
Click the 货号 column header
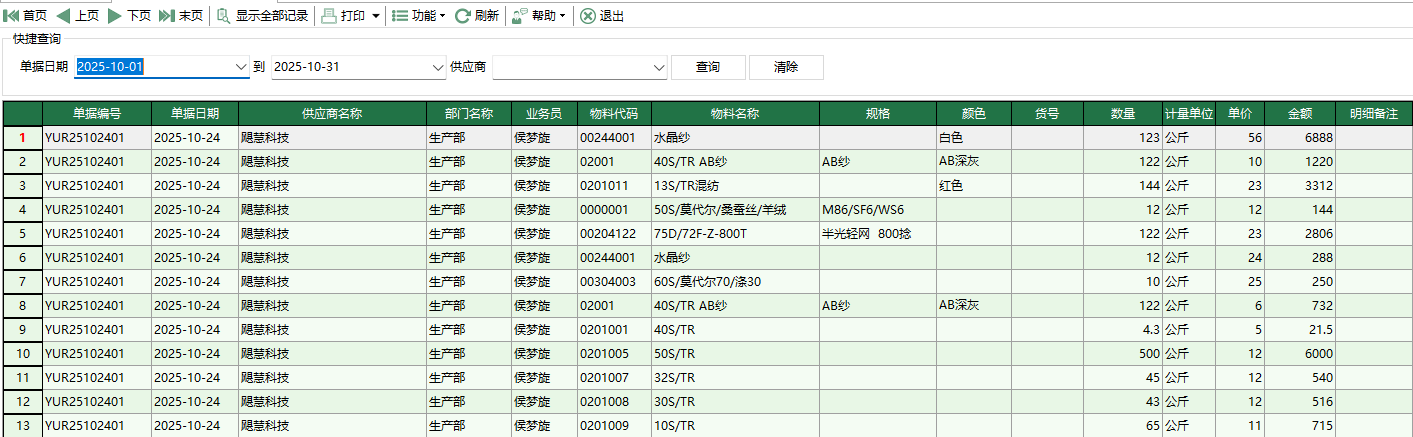(x=1048, y=113)
